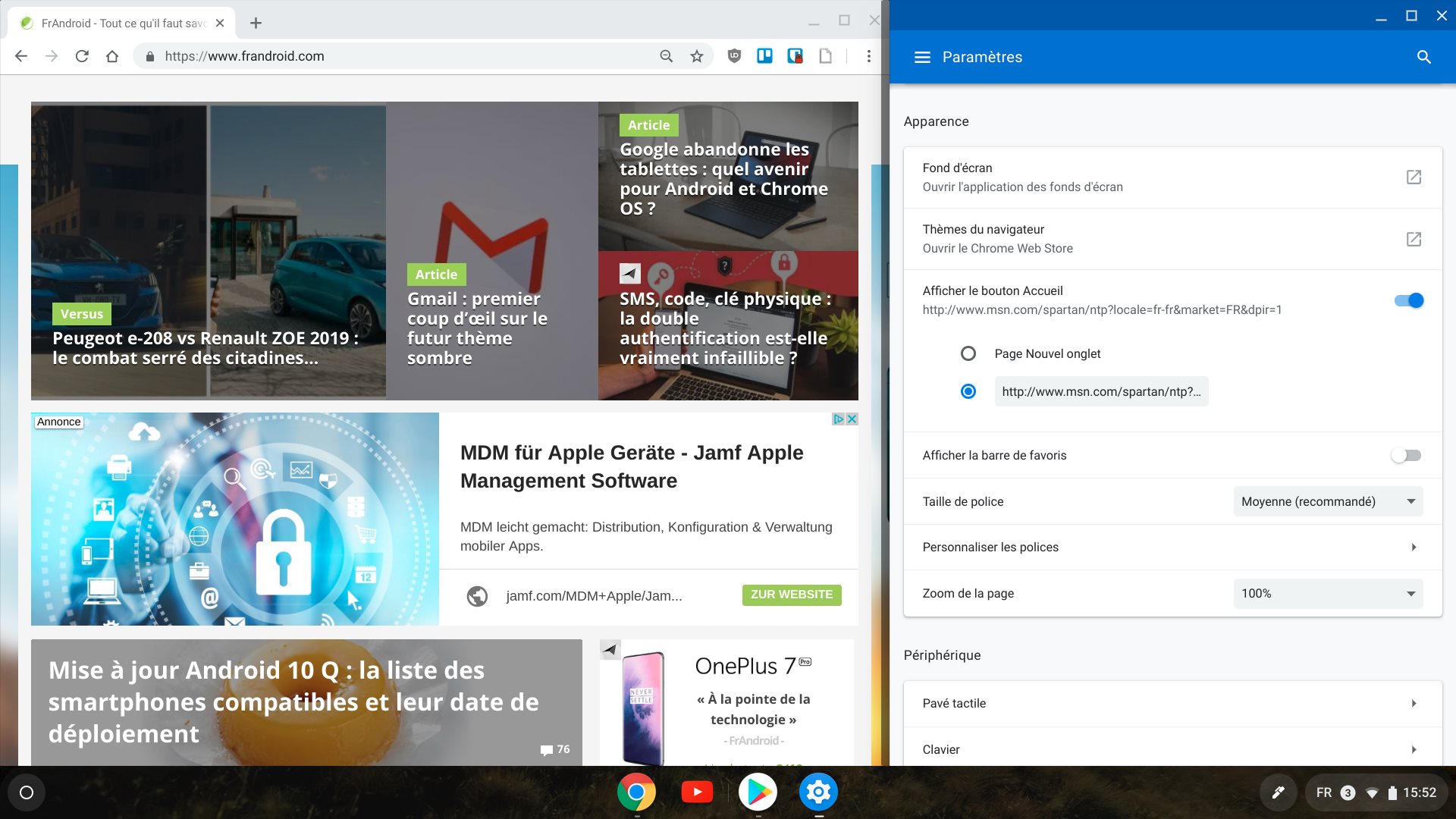Viewport: 1456px width, 819px height.
Task: Expand Pavé tactile settings
Action: coord(1172,703)
